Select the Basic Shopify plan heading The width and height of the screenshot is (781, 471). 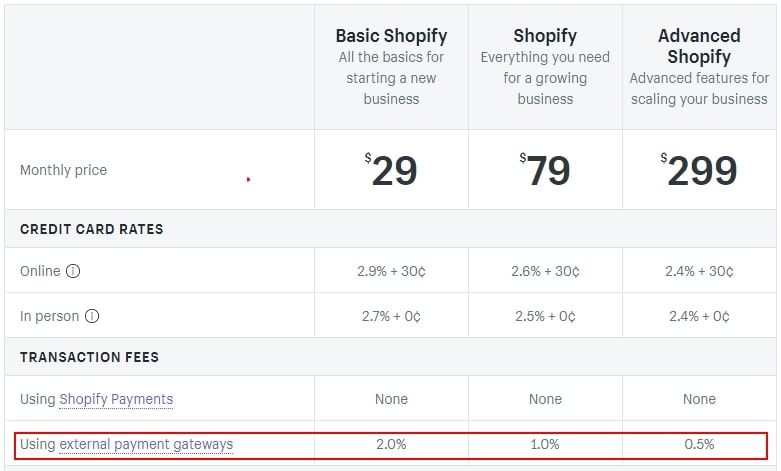[x=391, y=37]
